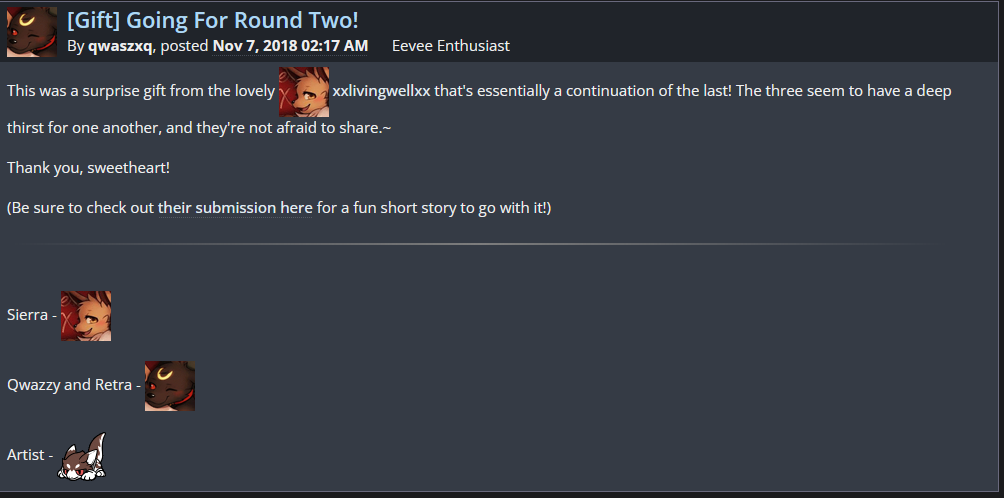Visit the qwaszxq author profile link
Screen dimensions: 1004x498
[x=120, y=46]
